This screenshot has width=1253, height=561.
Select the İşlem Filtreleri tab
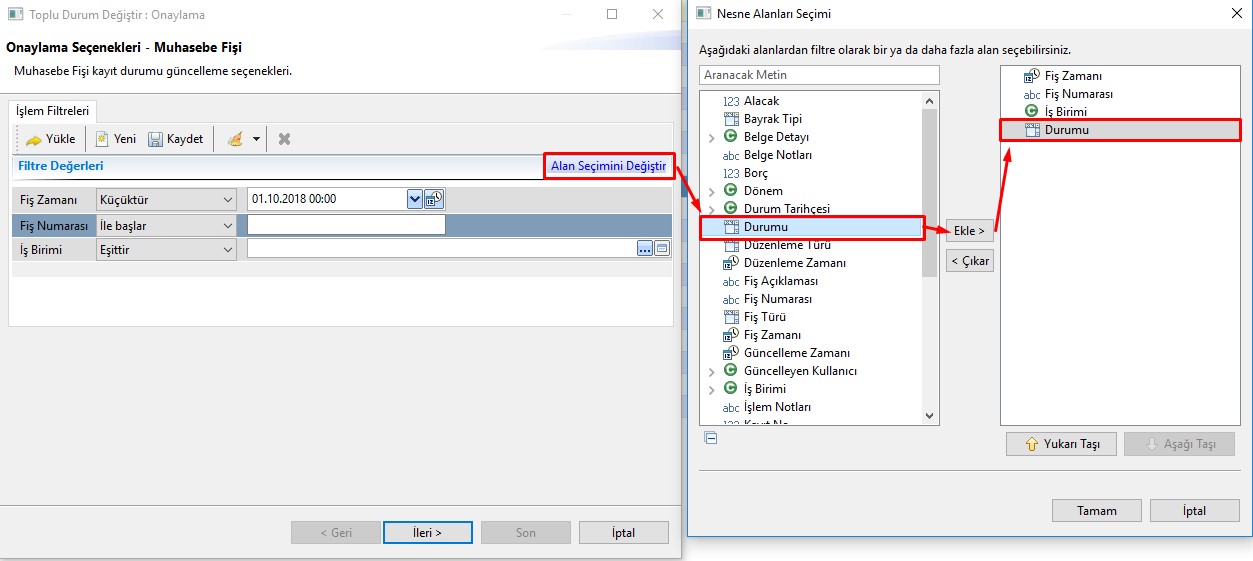pos(52,111)
